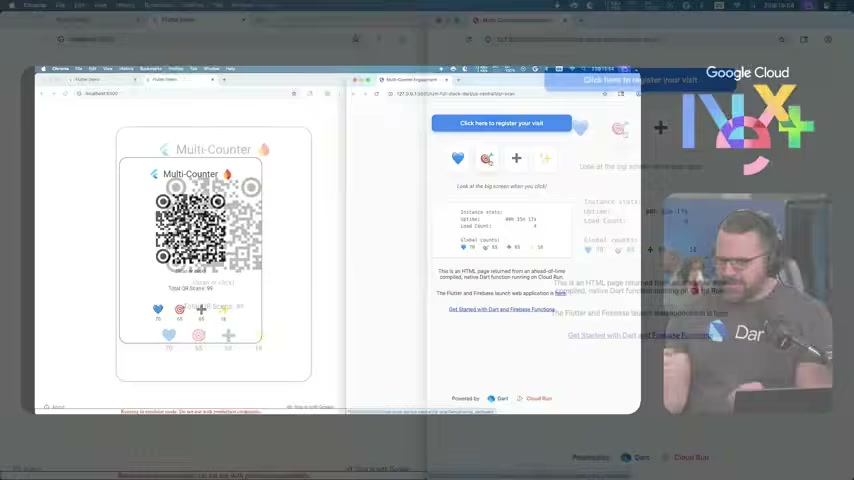The image size is (854, 480).
Task: Tap the blue heart button below the register button
Action: coord(458,159)
